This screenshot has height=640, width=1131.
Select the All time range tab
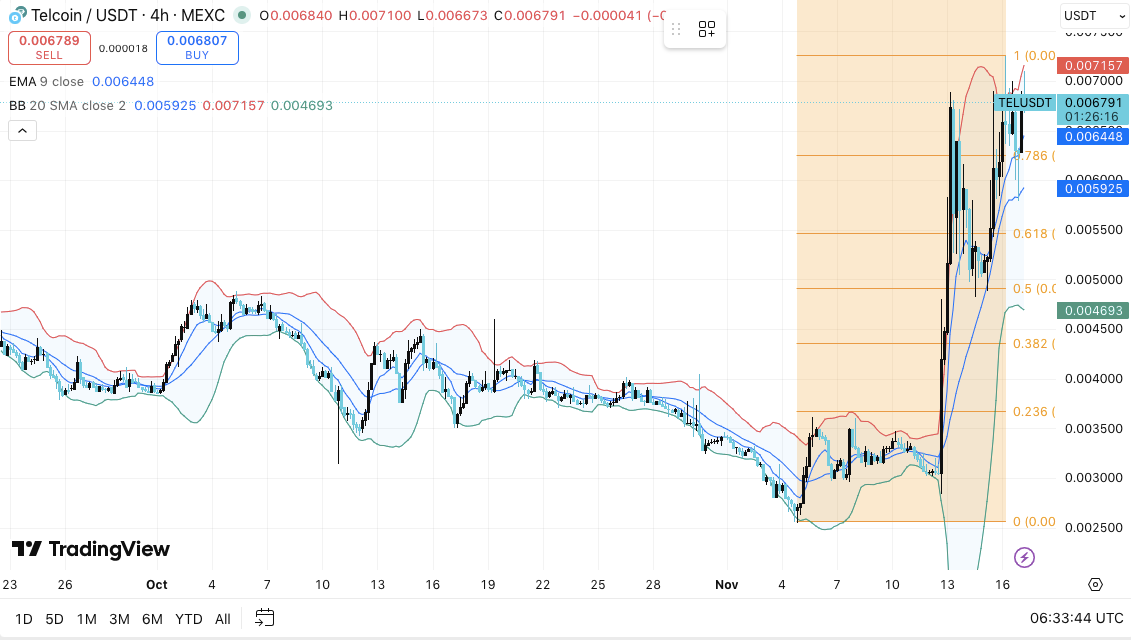click(x=223, y=619)
